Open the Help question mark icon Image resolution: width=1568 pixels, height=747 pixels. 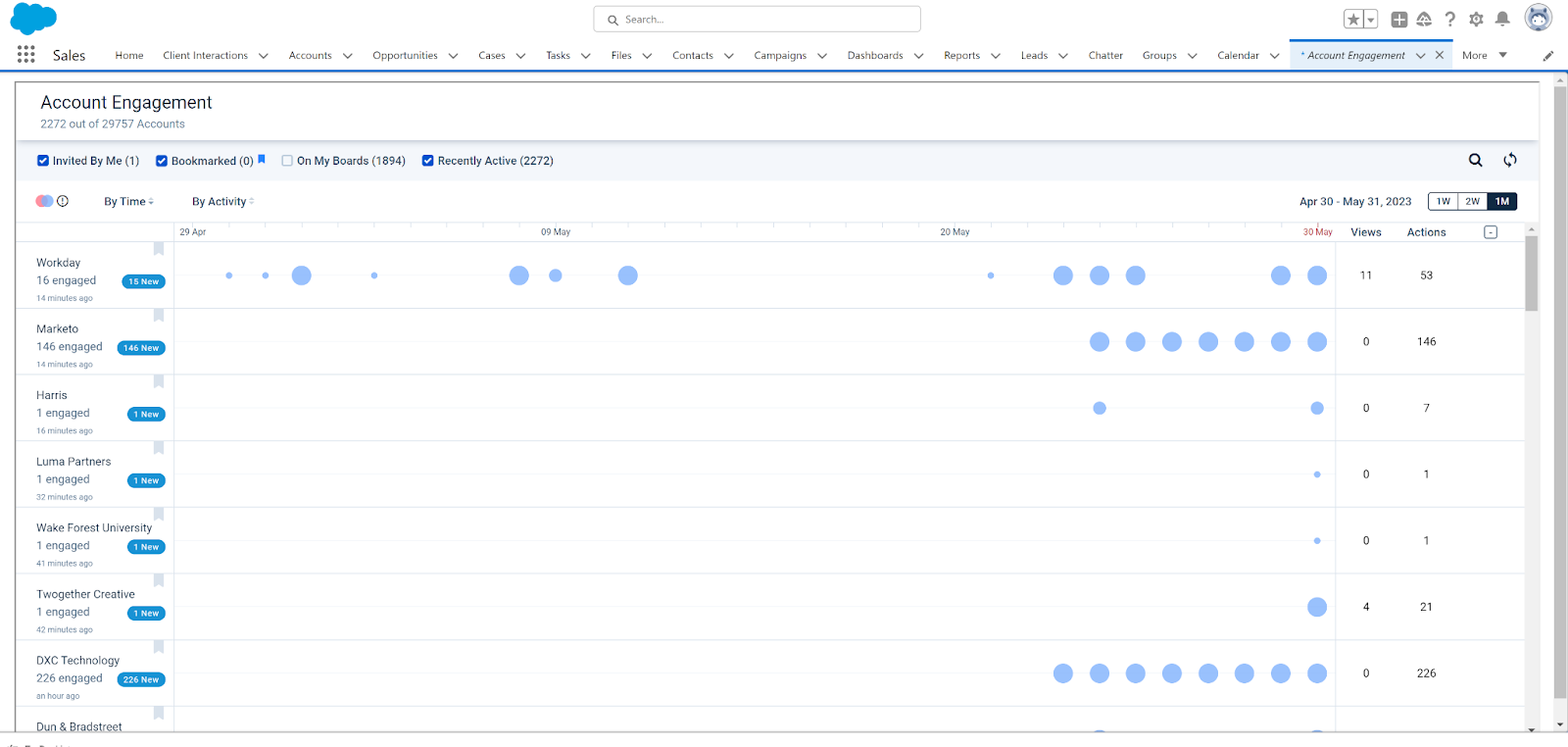pos(1450,20)
